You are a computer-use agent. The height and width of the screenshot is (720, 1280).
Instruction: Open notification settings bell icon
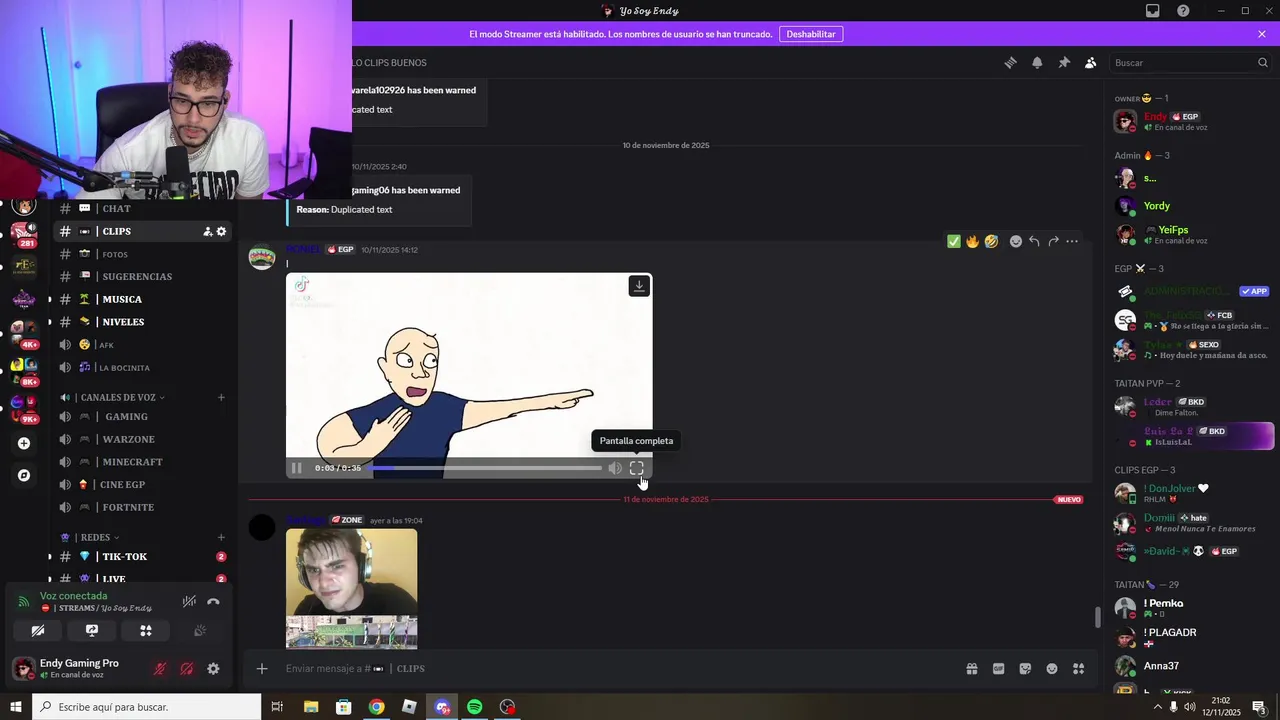(x=1037, y=62)
